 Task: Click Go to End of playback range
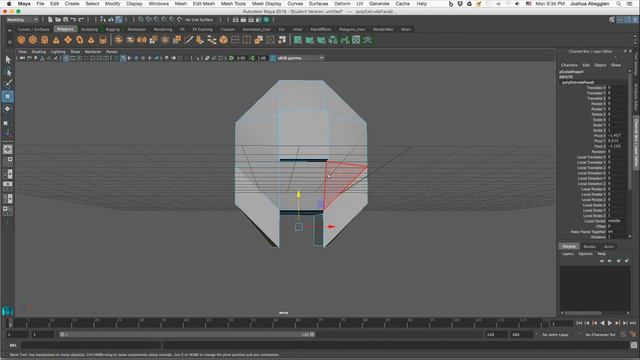point(633,323)
